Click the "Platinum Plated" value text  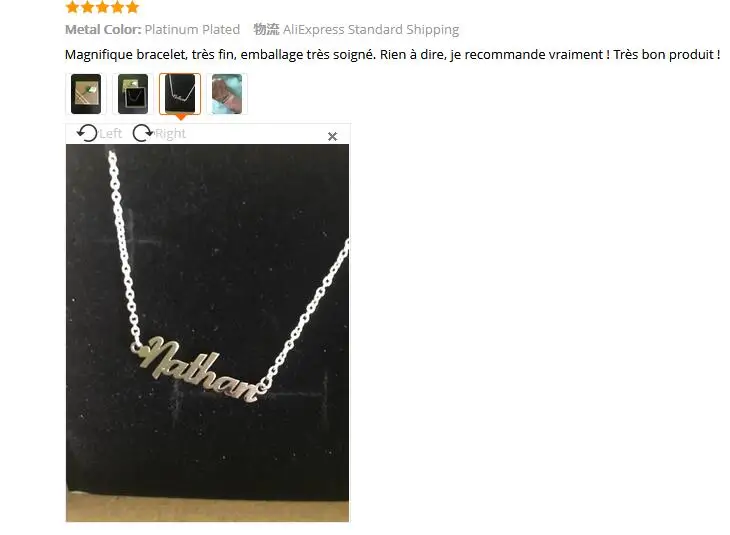(192, 29)
